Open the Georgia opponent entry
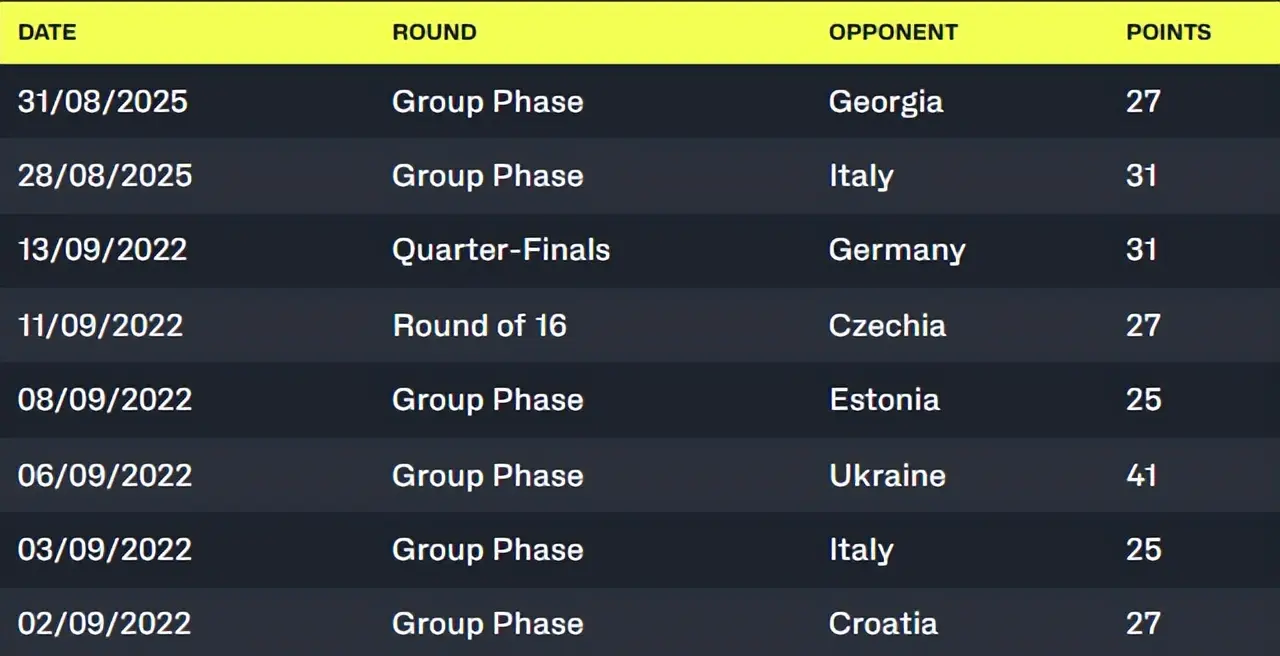Viewport: 1280px width, 656px height. click(x=885, y=101)
